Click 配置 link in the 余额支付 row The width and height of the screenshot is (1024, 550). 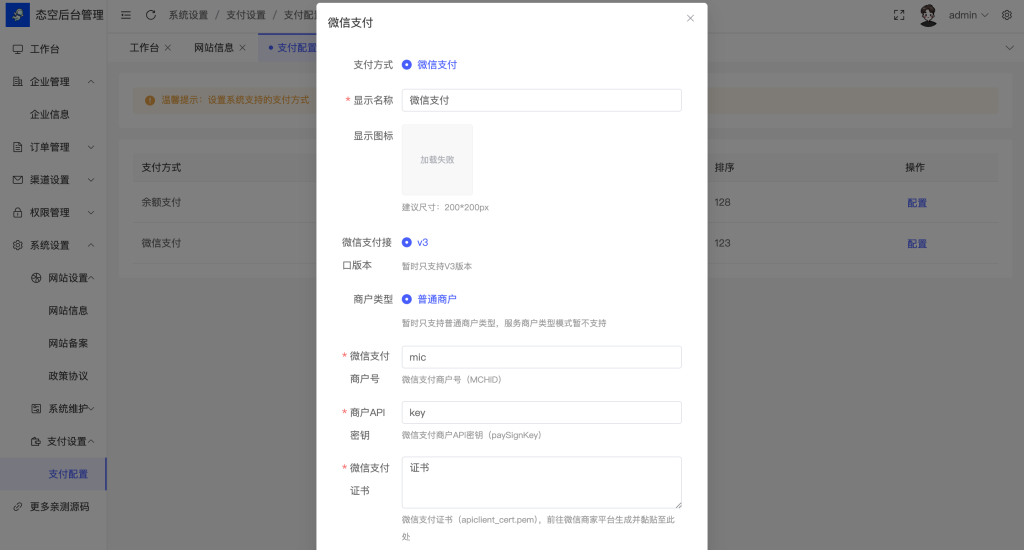[917, 202]
